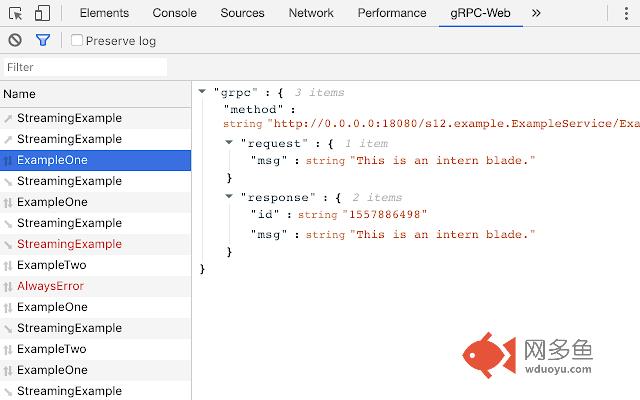Focus the Filter text field
This screenshot has height=400, width=640.
85,67
